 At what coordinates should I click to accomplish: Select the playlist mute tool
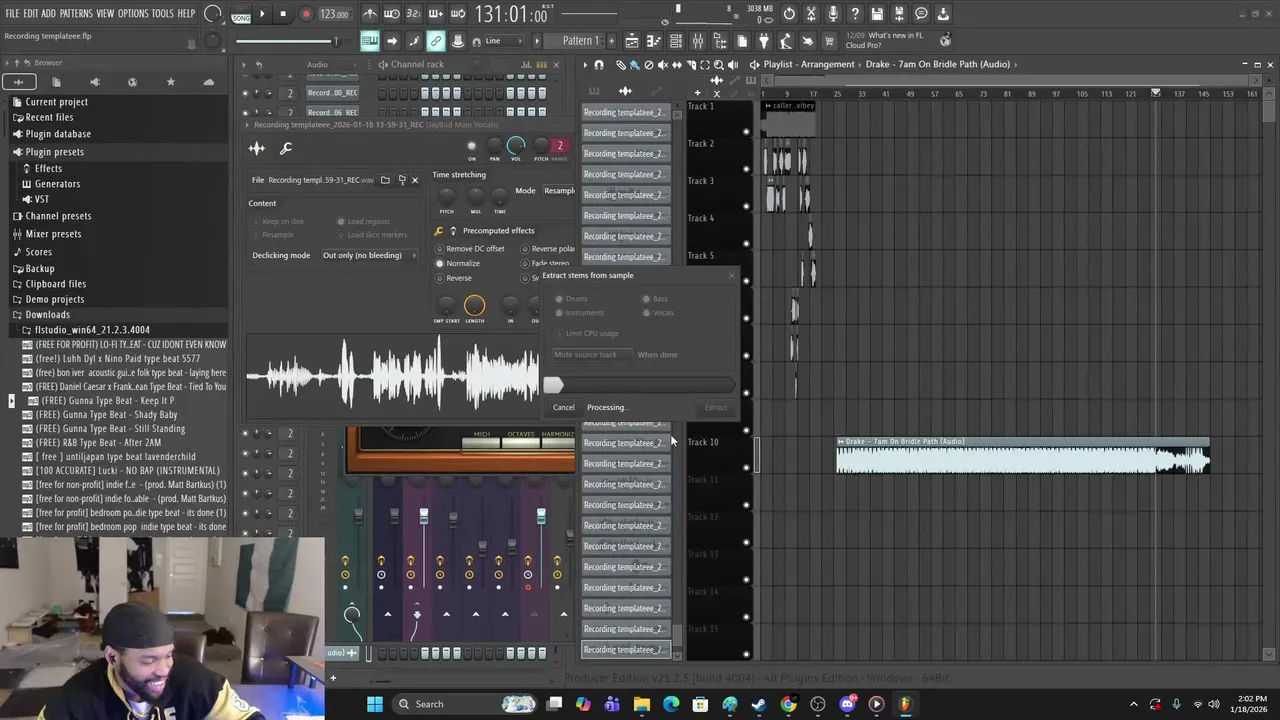662,65
